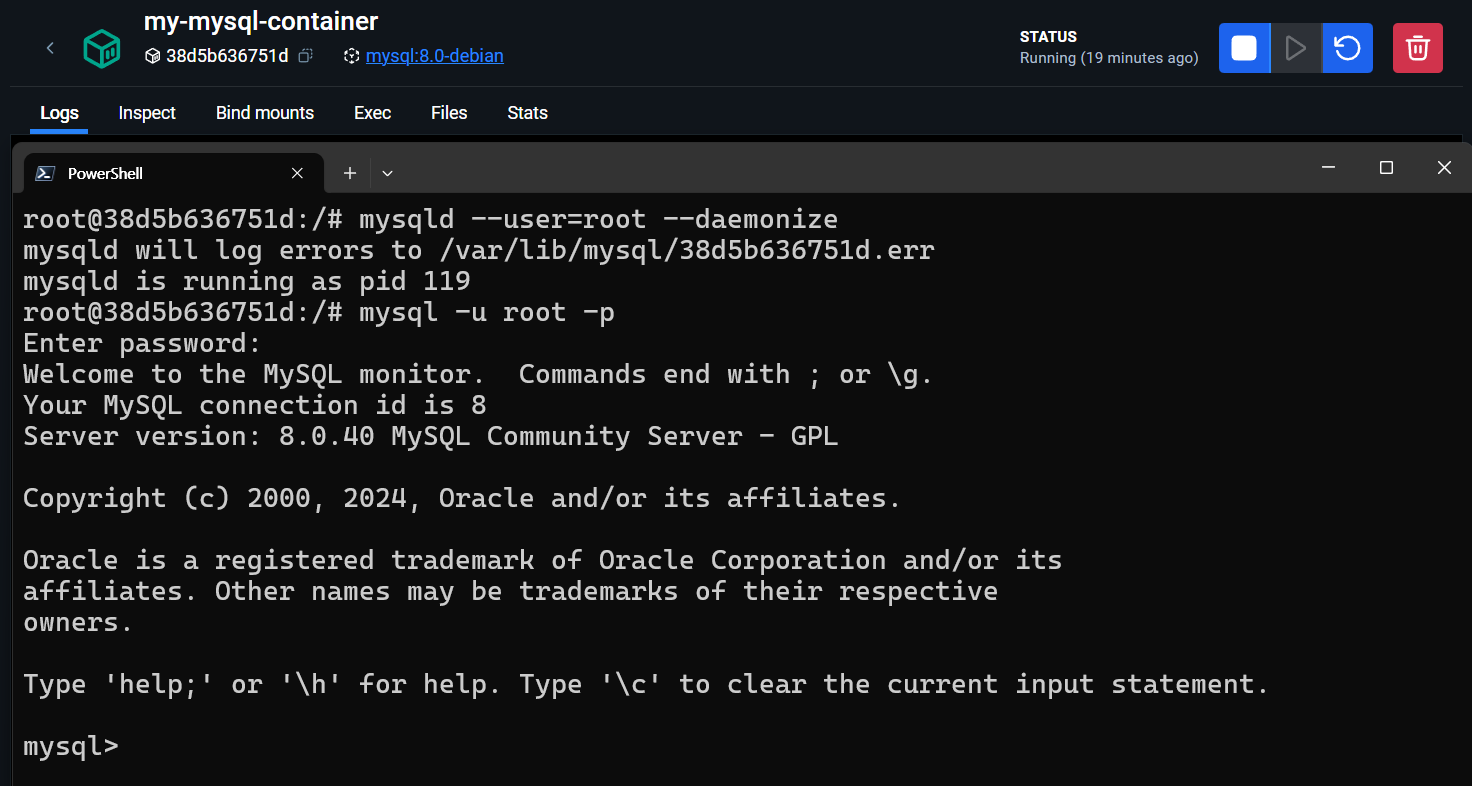
Task: Close the PowerShell terminal window
Action: tap(1443, 168)
